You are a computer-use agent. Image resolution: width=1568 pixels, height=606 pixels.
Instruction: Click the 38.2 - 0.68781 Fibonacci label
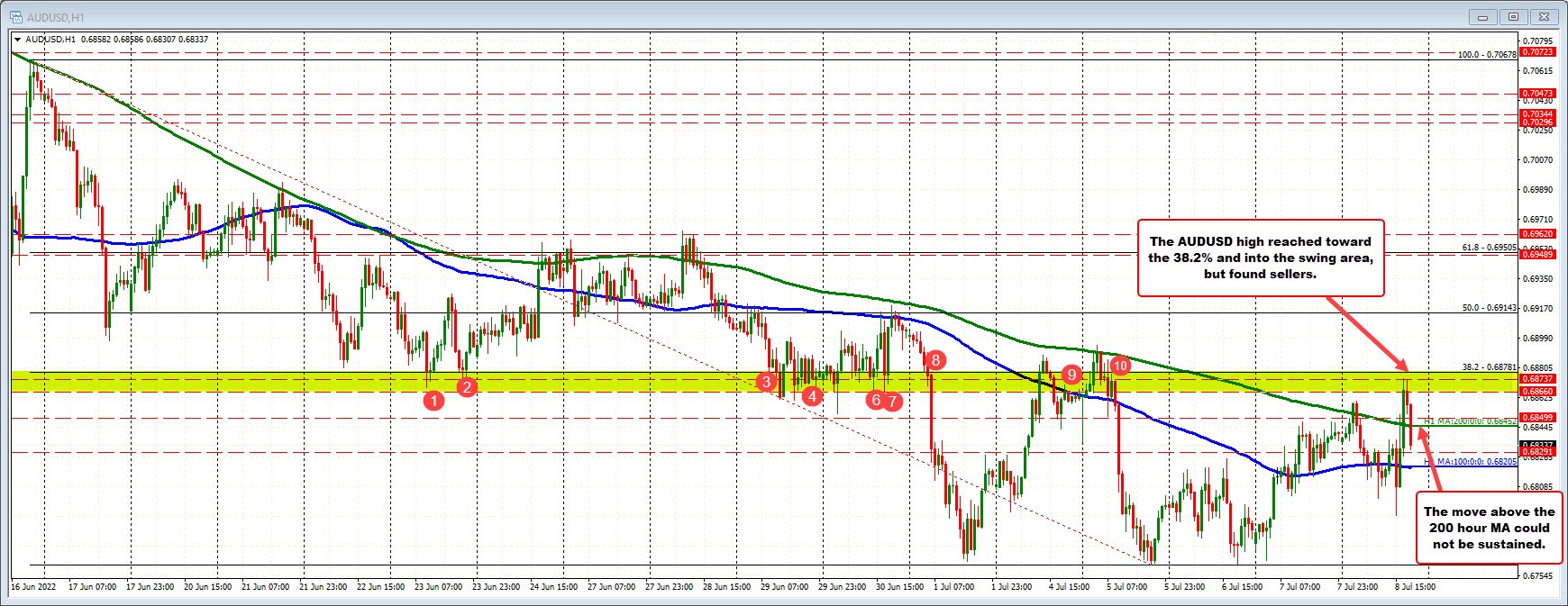pyautogui.click(x=1489, y=367)
